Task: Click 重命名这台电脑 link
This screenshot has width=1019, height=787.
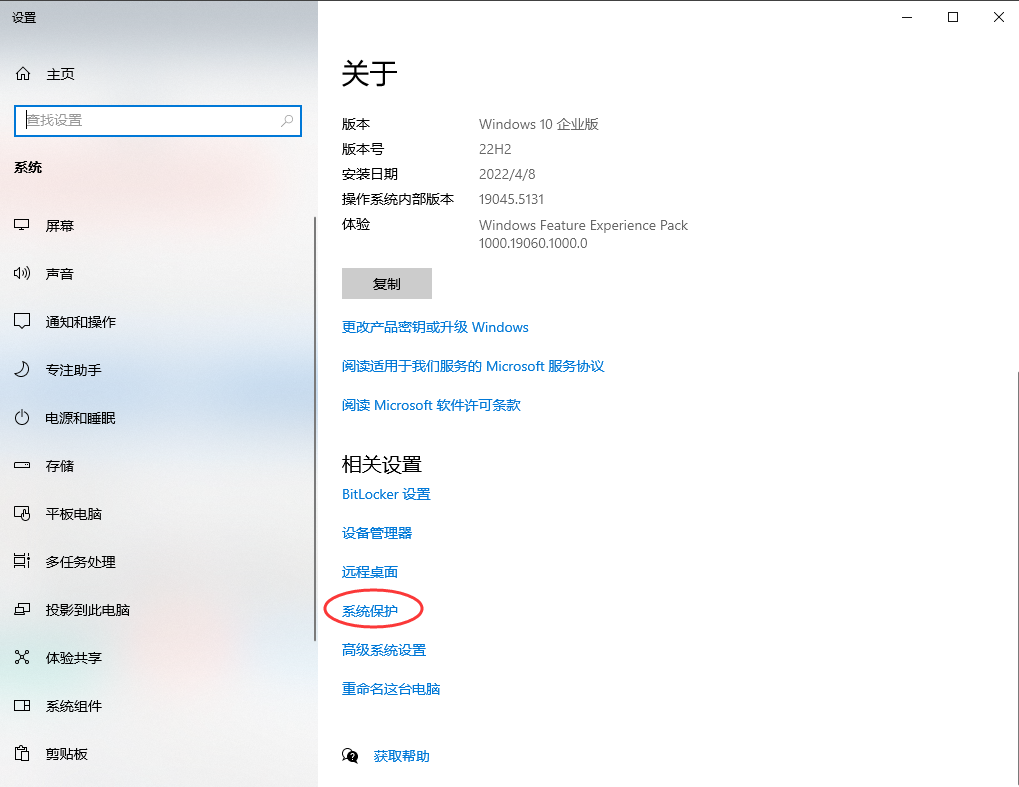Action: (391, 688)
